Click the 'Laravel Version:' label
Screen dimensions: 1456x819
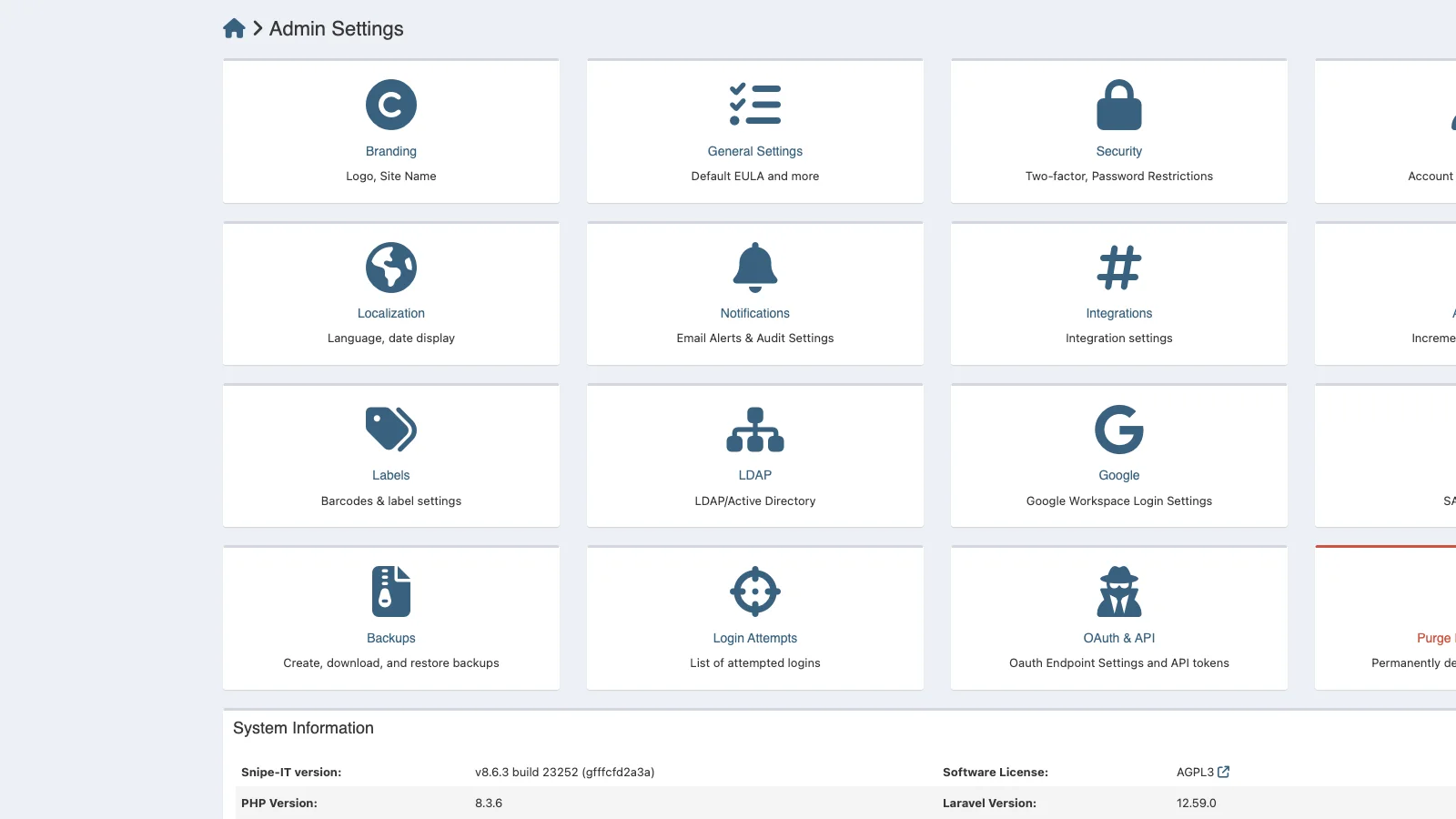[989, 804]
